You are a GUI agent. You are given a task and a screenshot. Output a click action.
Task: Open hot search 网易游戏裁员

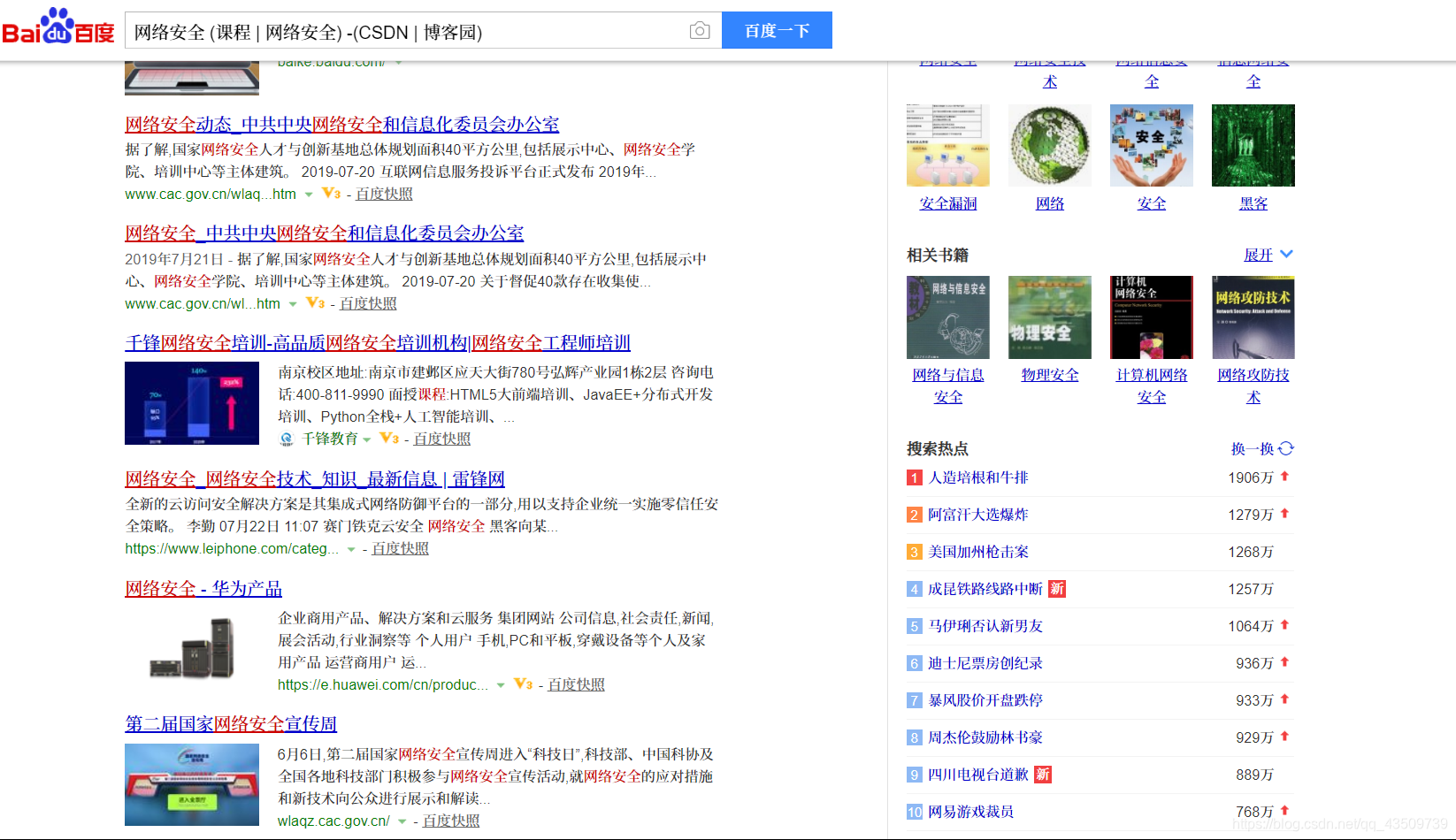pyautogui.click(x=971, y=812)
